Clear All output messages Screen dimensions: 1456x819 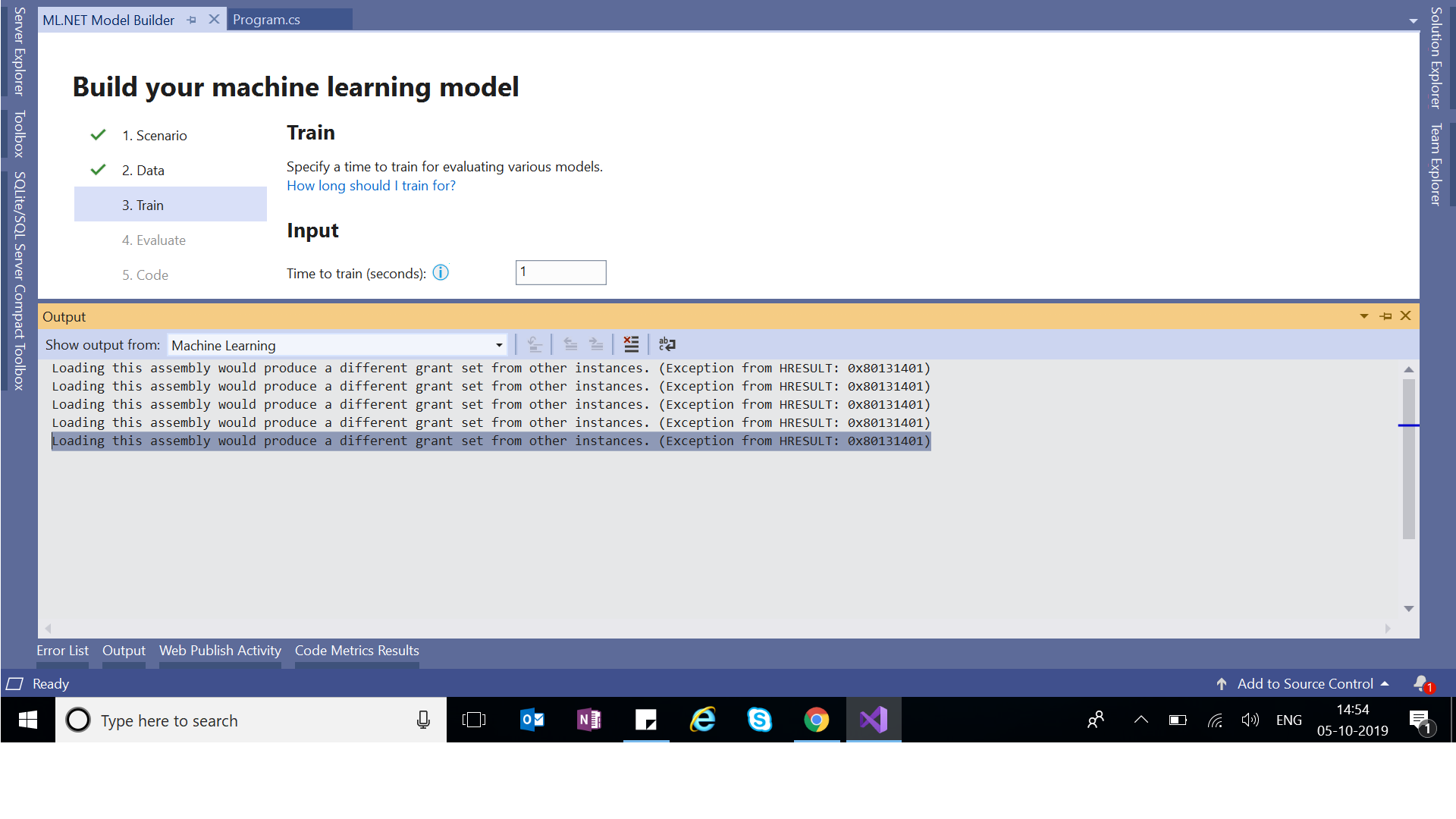point(631,344)
